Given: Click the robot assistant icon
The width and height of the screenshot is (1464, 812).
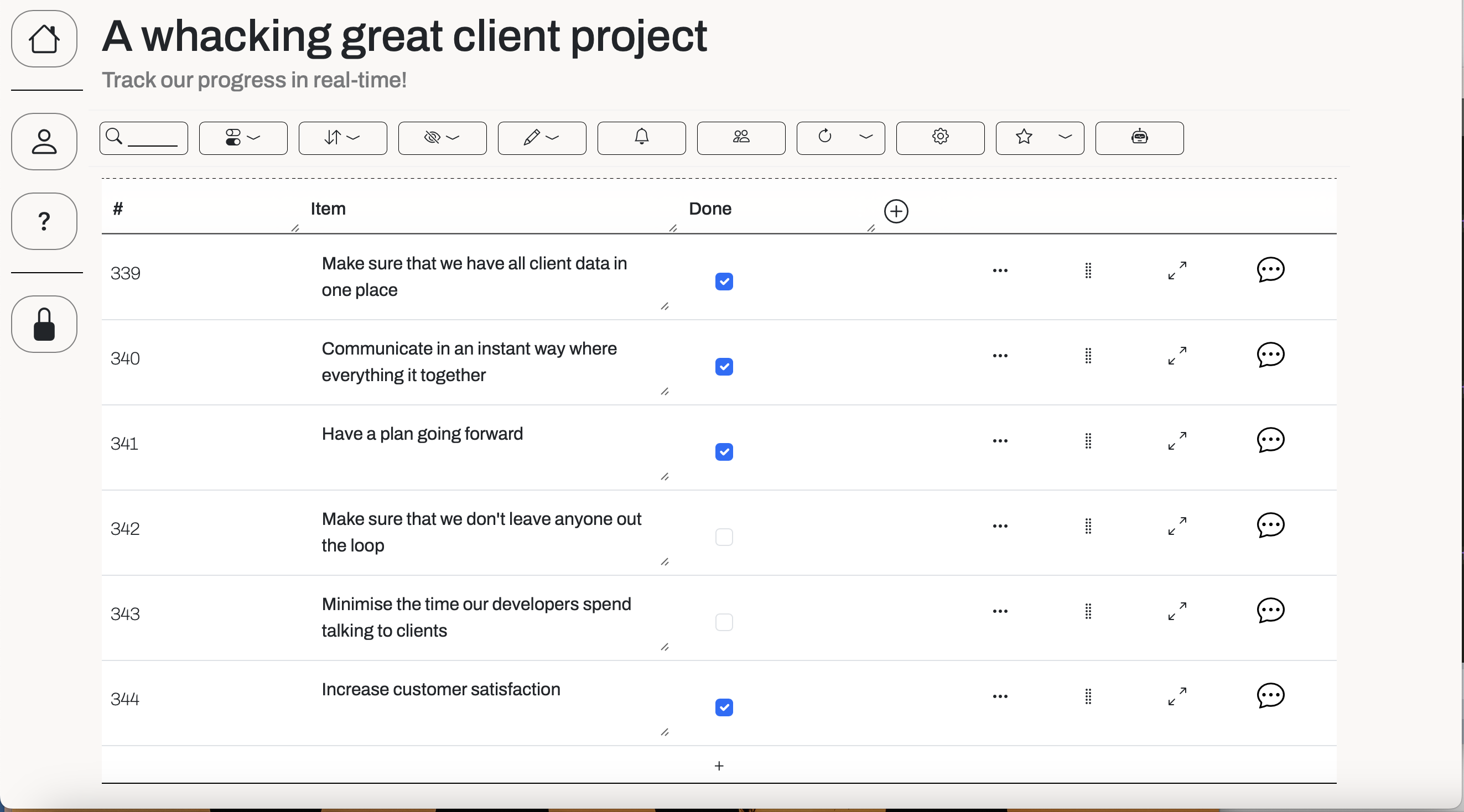Looking at the screenshot, I should tap(1139, 138).
